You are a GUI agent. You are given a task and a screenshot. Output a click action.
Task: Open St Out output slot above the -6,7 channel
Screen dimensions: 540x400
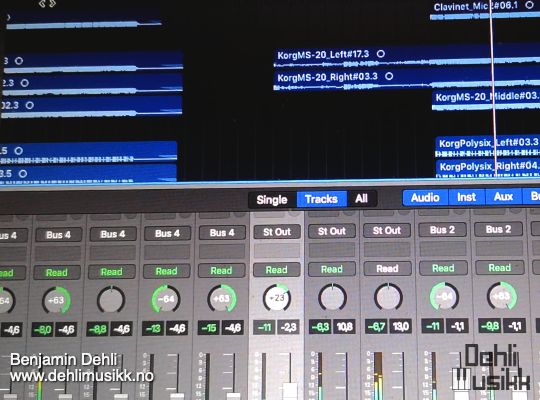click(387, 230)
